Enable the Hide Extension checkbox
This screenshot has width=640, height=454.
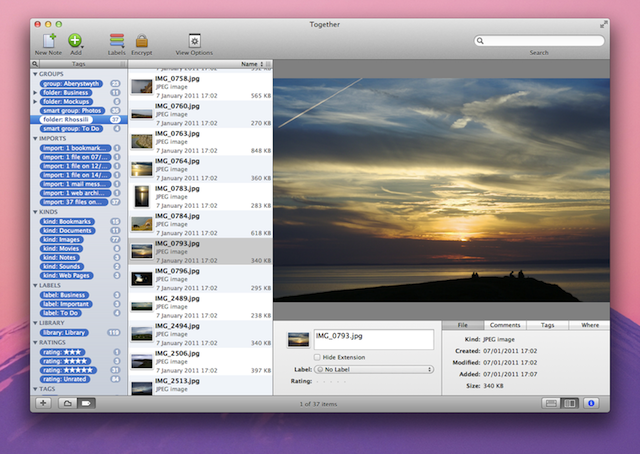coord(318,357)
